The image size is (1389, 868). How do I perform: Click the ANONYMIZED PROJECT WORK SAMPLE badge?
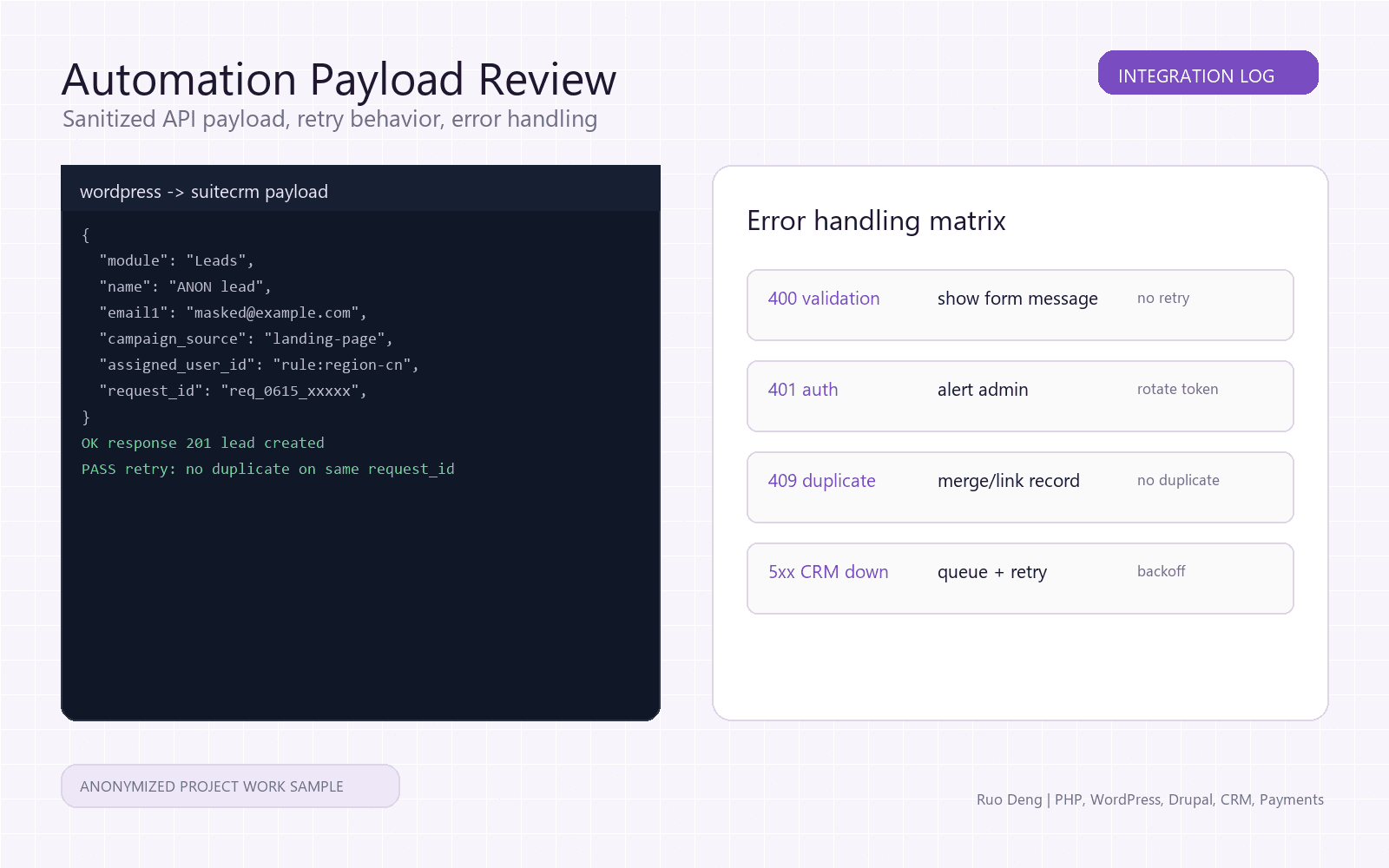(x=230, y=786)
